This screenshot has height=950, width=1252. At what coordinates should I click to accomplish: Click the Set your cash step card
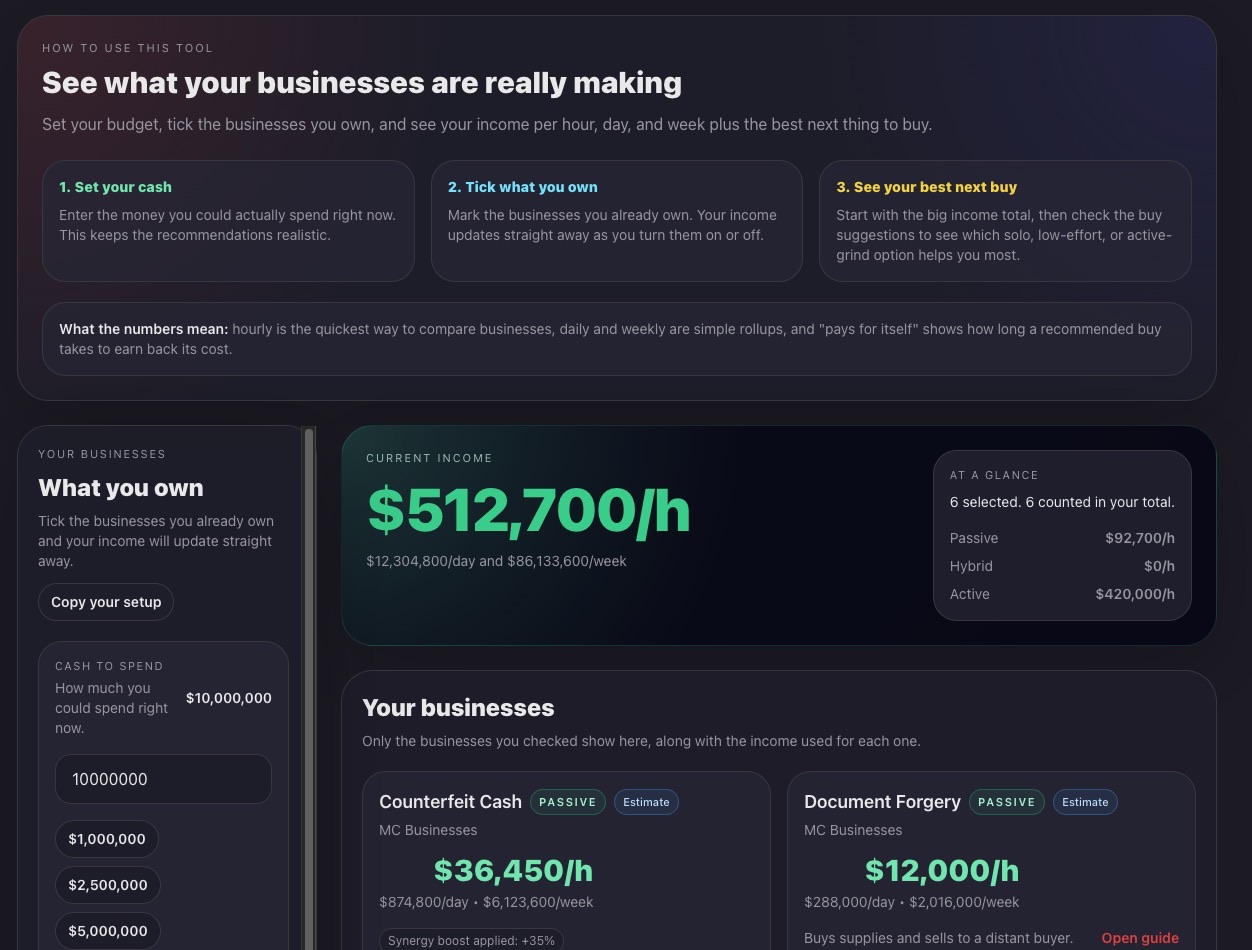tap(228, 220)
